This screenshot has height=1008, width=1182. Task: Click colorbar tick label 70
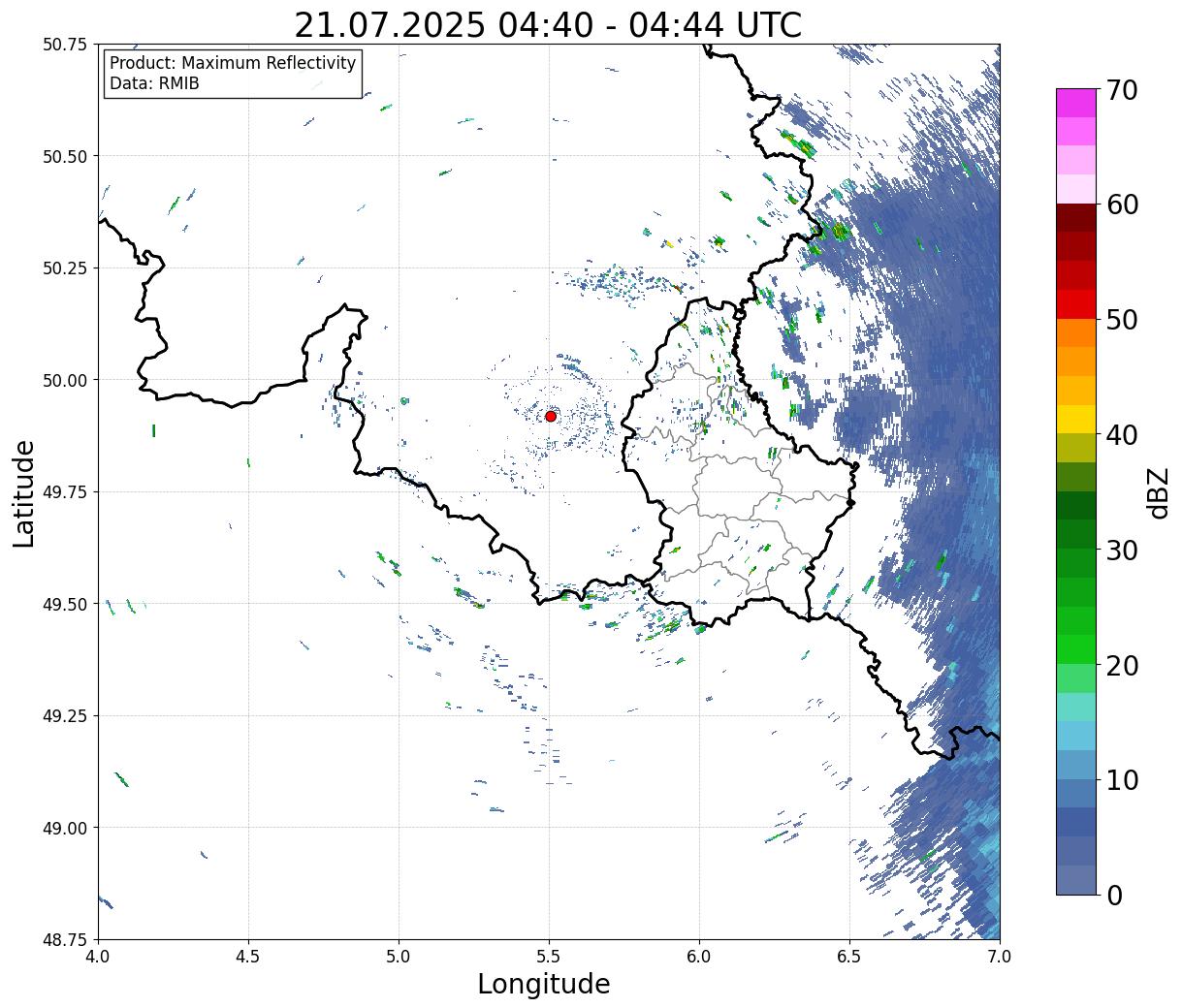(1122, 90)
